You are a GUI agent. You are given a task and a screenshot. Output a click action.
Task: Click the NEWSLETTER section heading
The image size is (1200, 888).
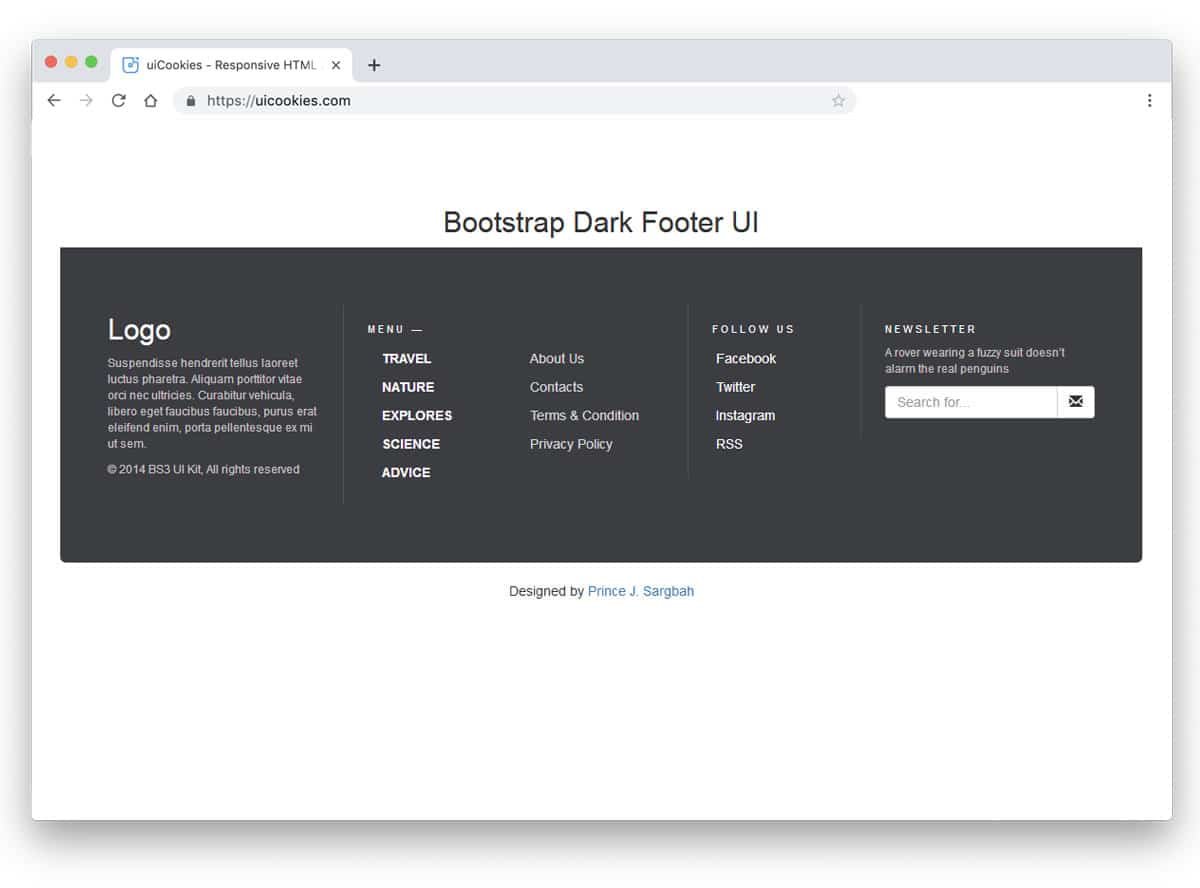click(930, 329)
